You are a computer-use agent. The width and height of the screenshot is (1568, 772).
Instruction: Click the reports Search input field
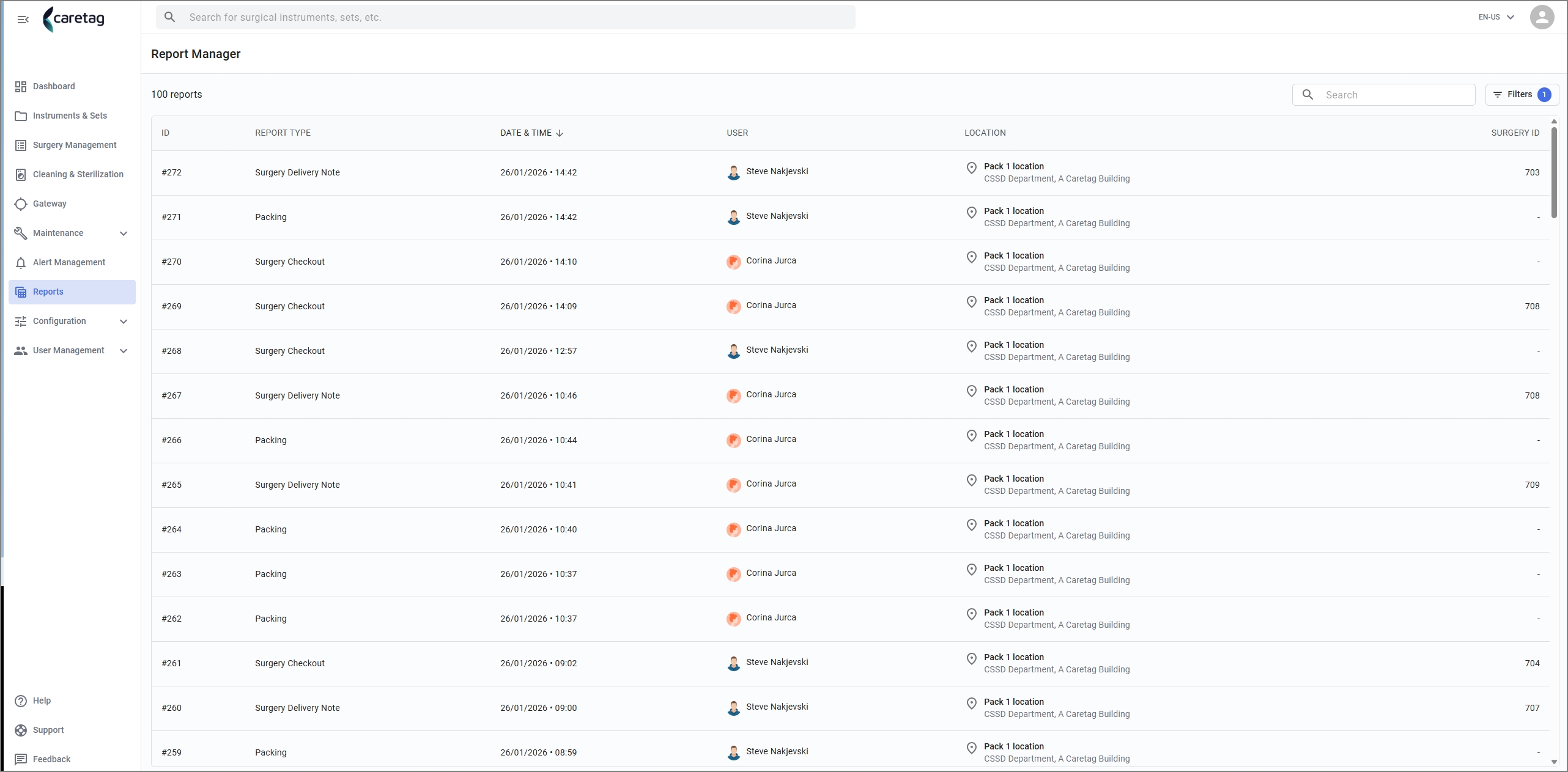[x=1383, y=95]
